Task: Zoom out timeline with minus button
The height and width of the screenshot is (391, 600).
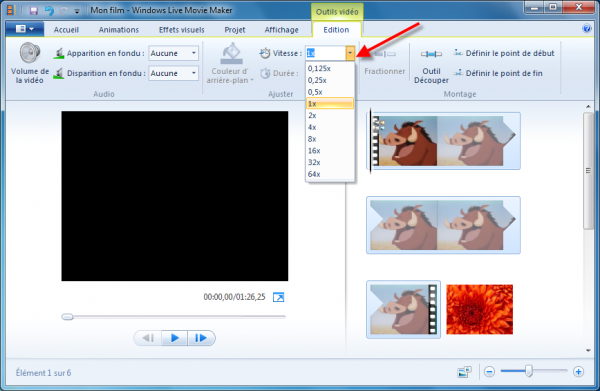Action: tap(489, 371)
